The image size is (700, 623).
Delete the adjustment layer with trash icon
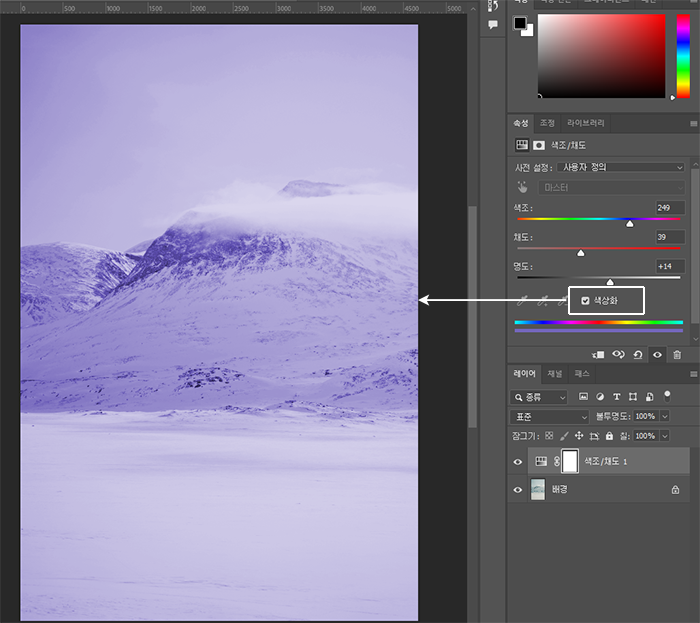coord(677,355)
